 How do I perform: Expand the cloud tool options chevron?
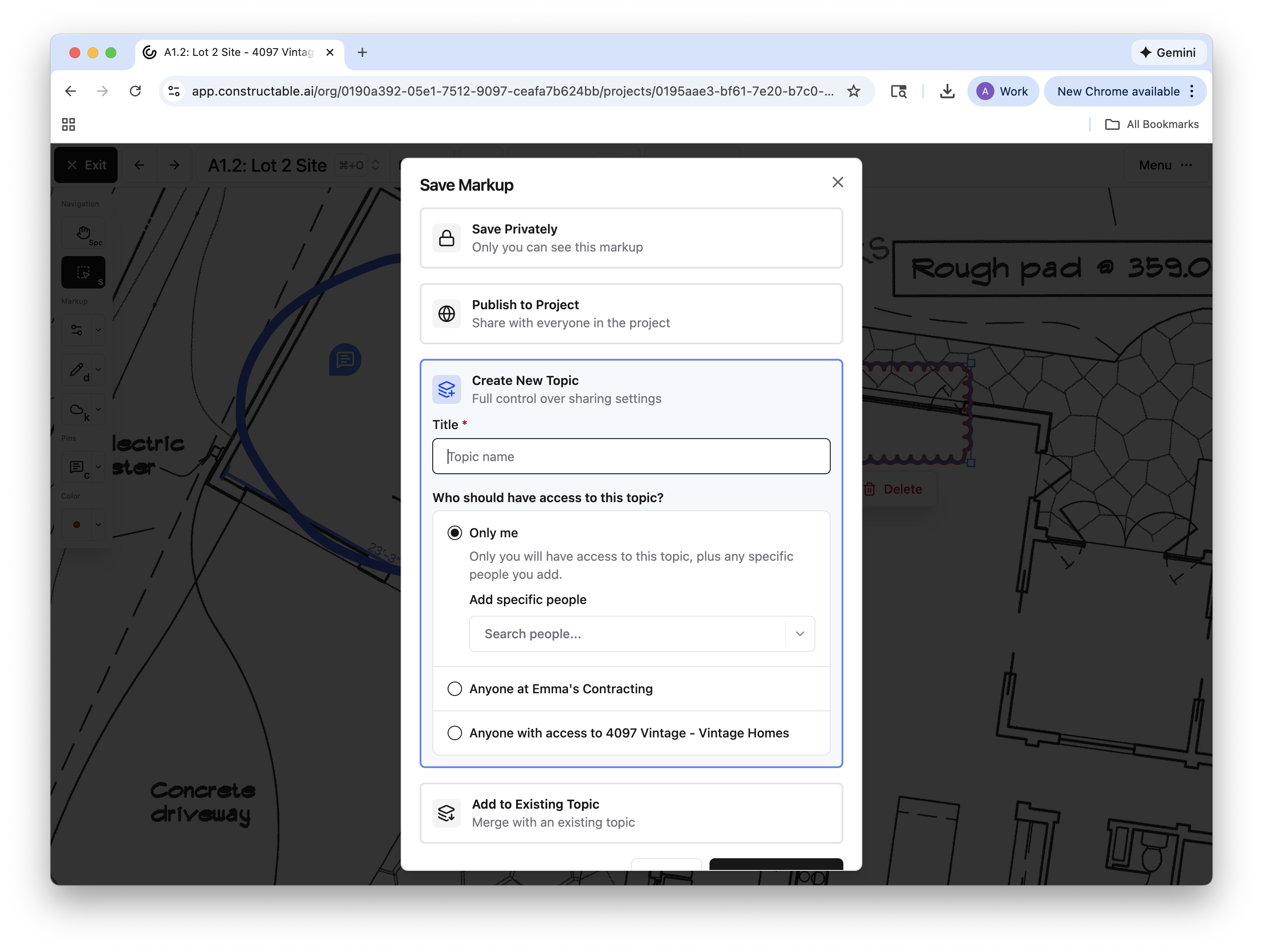(98, 409)
